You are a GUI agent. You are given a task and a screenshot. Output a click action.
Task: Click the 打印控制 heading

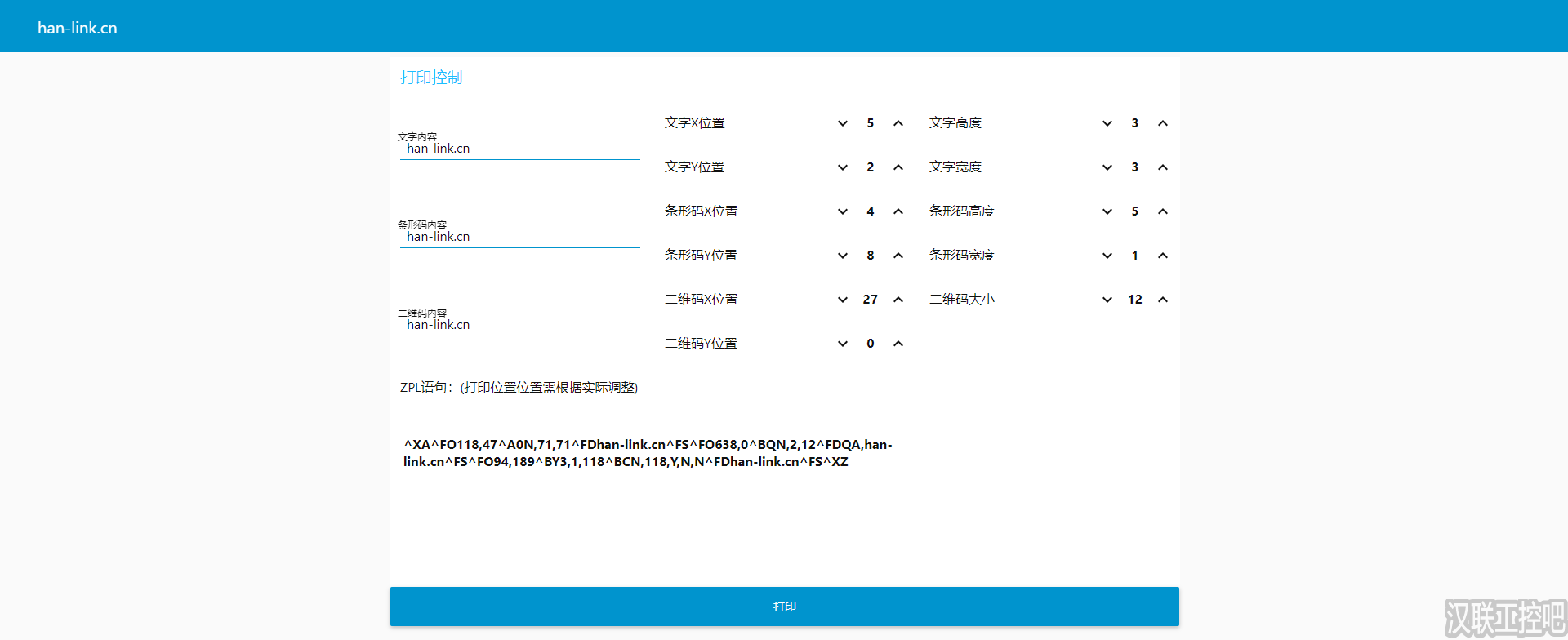[431, 78]
